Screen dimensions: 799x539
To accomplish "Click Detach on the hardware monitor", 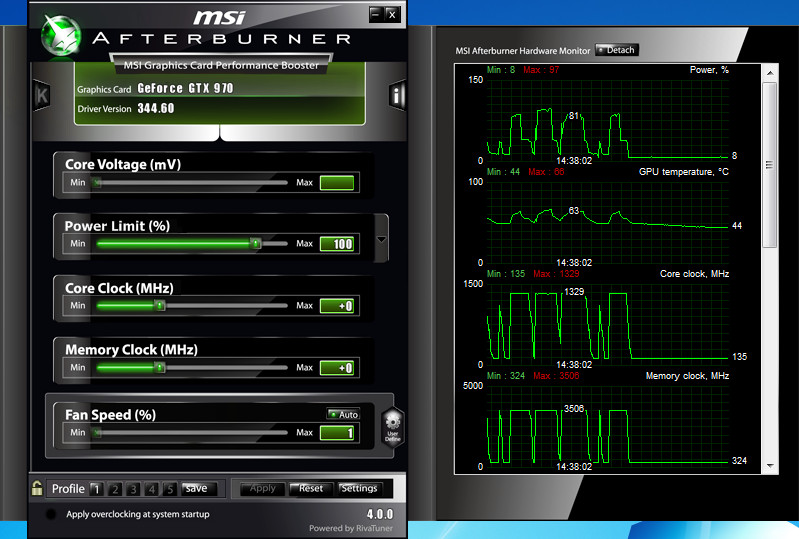I will [616, 50].
